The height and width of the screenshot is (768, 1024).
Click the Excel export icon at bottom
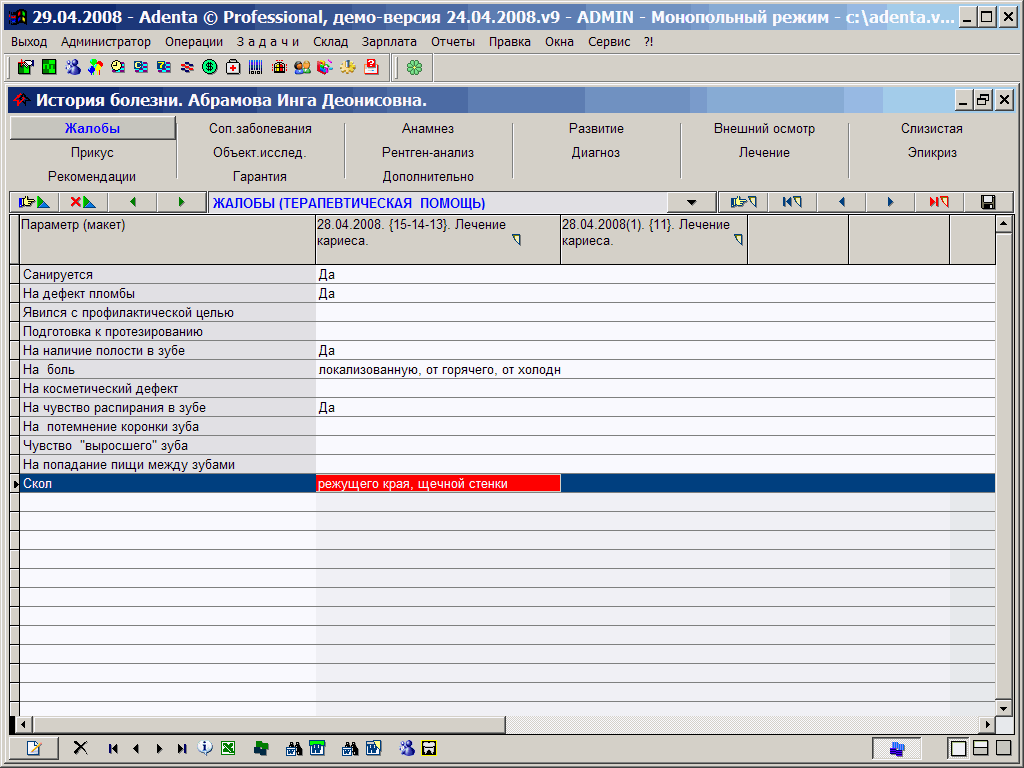228,748
